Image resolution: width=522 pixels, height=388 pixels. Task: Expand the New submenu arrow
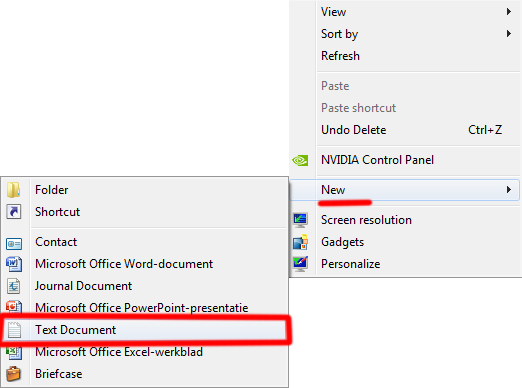point(509,190)
